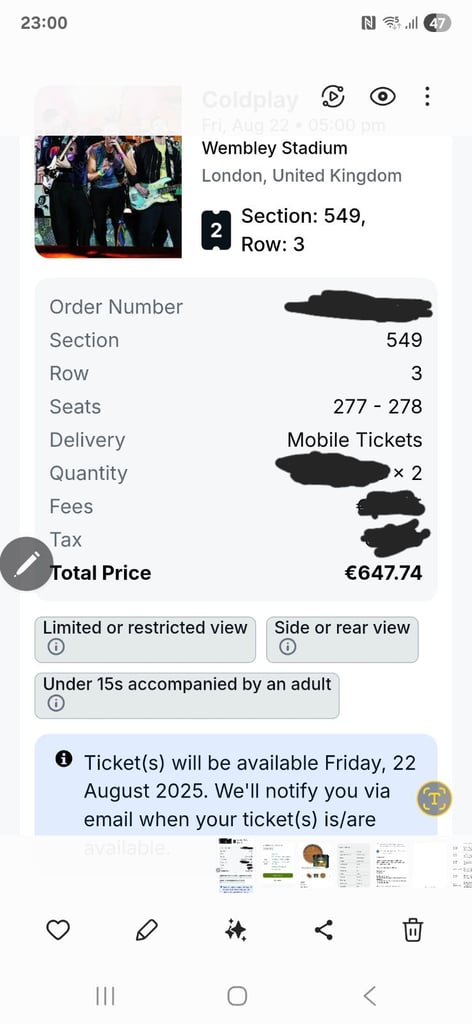Tap the Limited or restricted view tag

[x=145, y=639]
